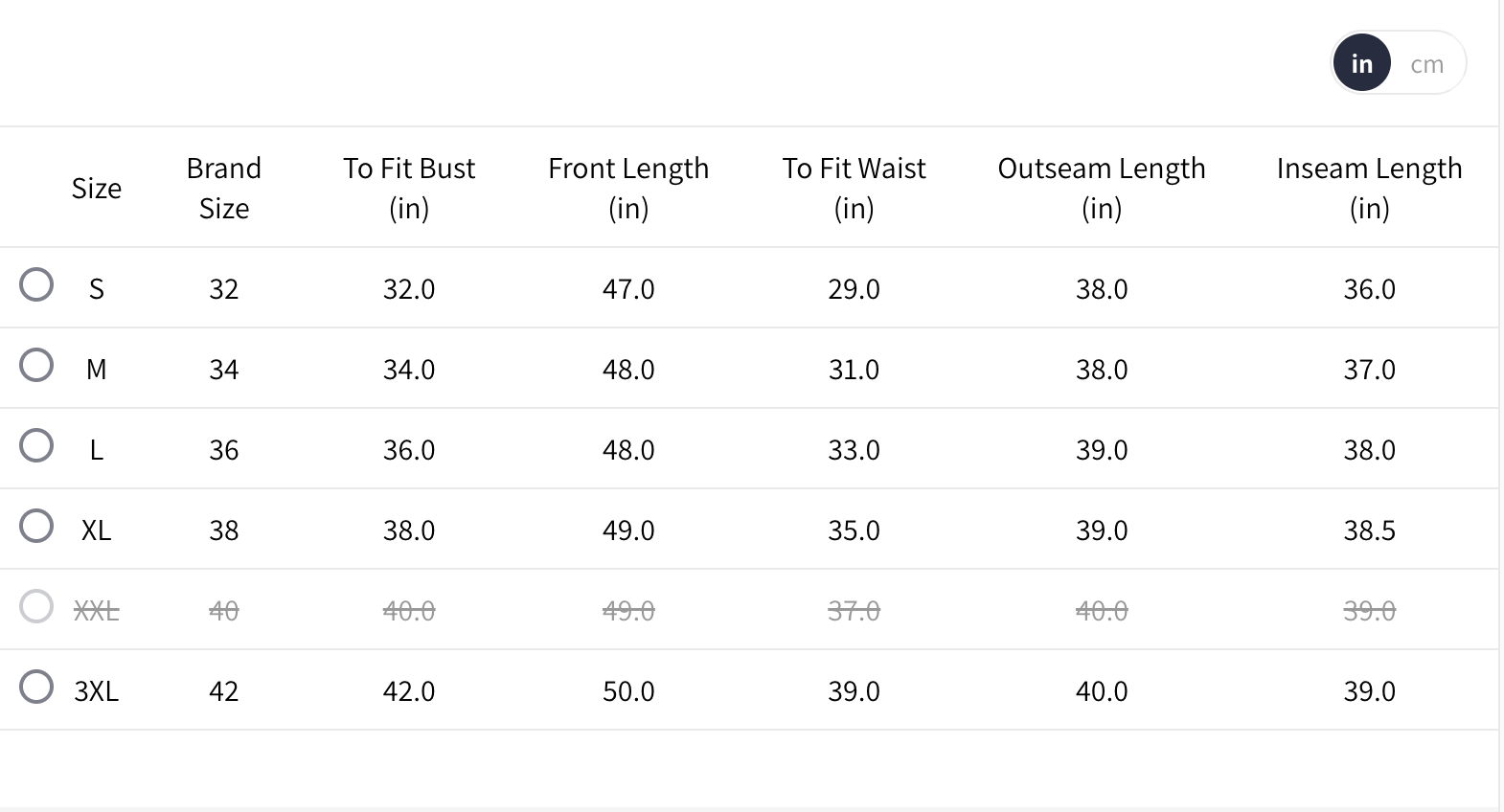The width and height of the screenshot is (1504, 812).
Task: Click the To Fit Bust header
Action: pos(409,188)
